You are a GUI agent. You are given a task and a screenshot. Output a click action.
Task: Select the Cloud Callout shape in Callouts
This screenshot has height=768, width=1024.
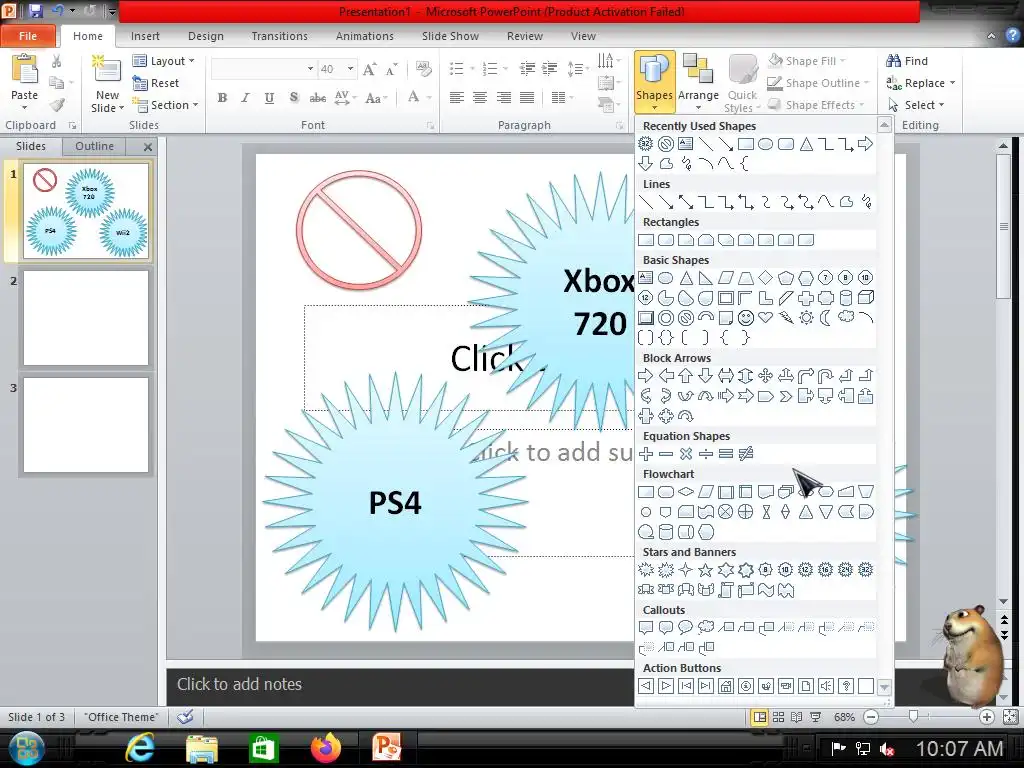click(705, 628)
